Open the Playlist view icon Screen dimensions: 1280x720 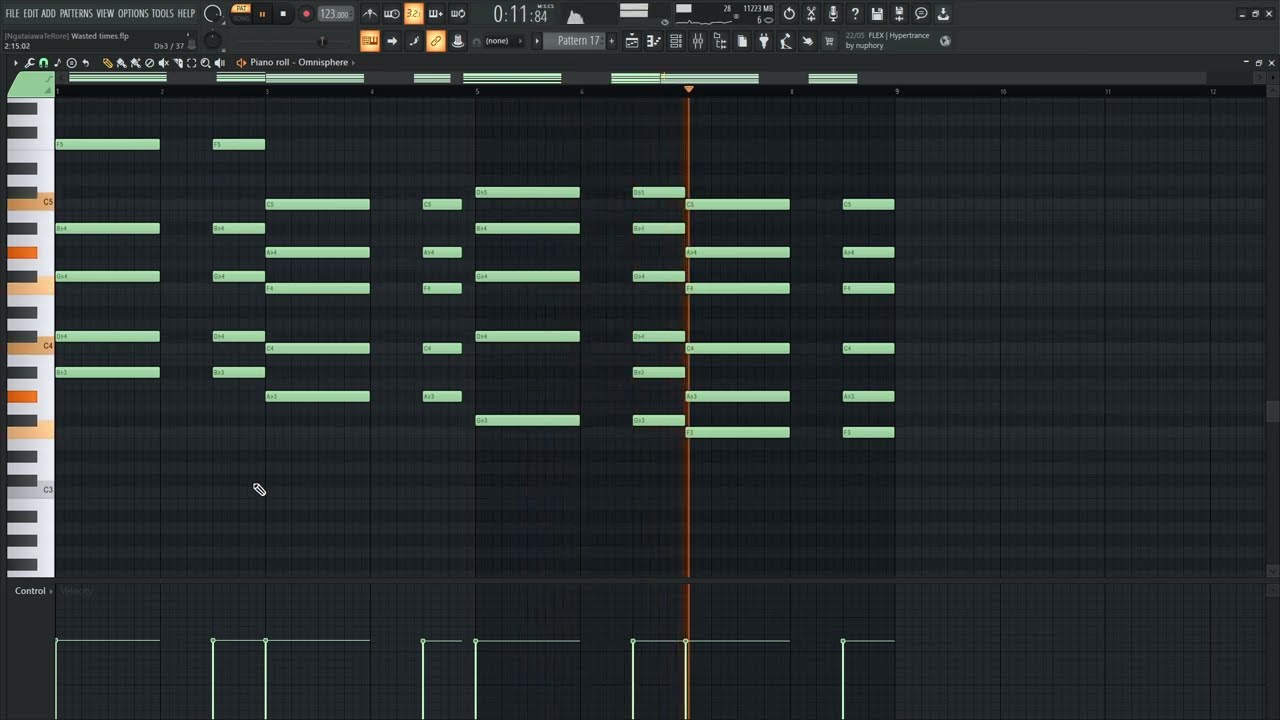[632, 41]
